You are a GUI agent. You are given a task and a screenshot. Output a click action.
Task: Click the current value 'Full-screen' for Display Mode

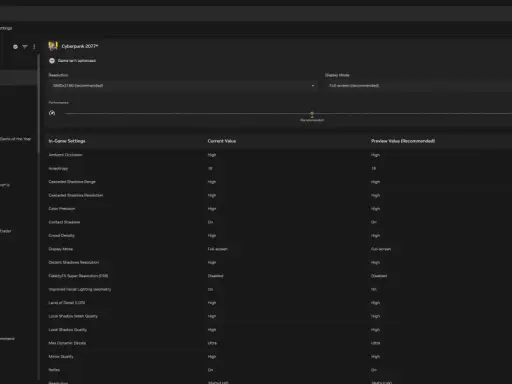pos(218,249)
